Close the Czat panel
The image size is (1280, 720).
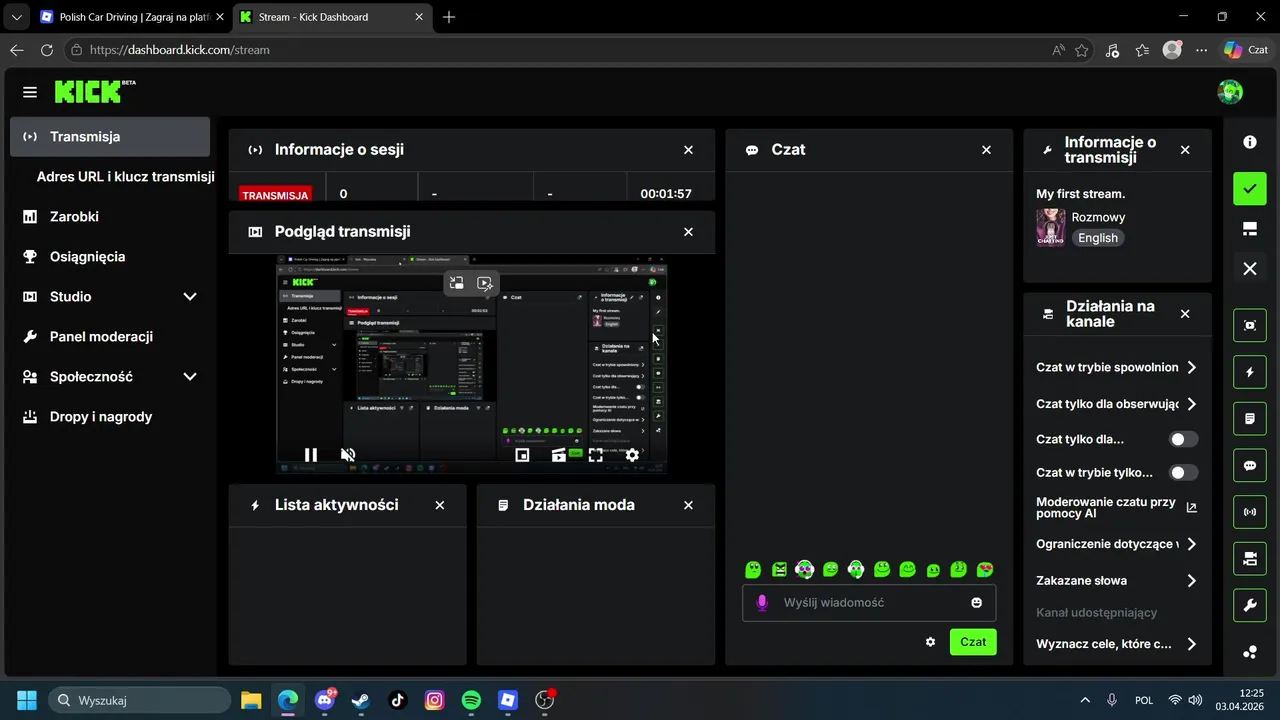point(986,150)
